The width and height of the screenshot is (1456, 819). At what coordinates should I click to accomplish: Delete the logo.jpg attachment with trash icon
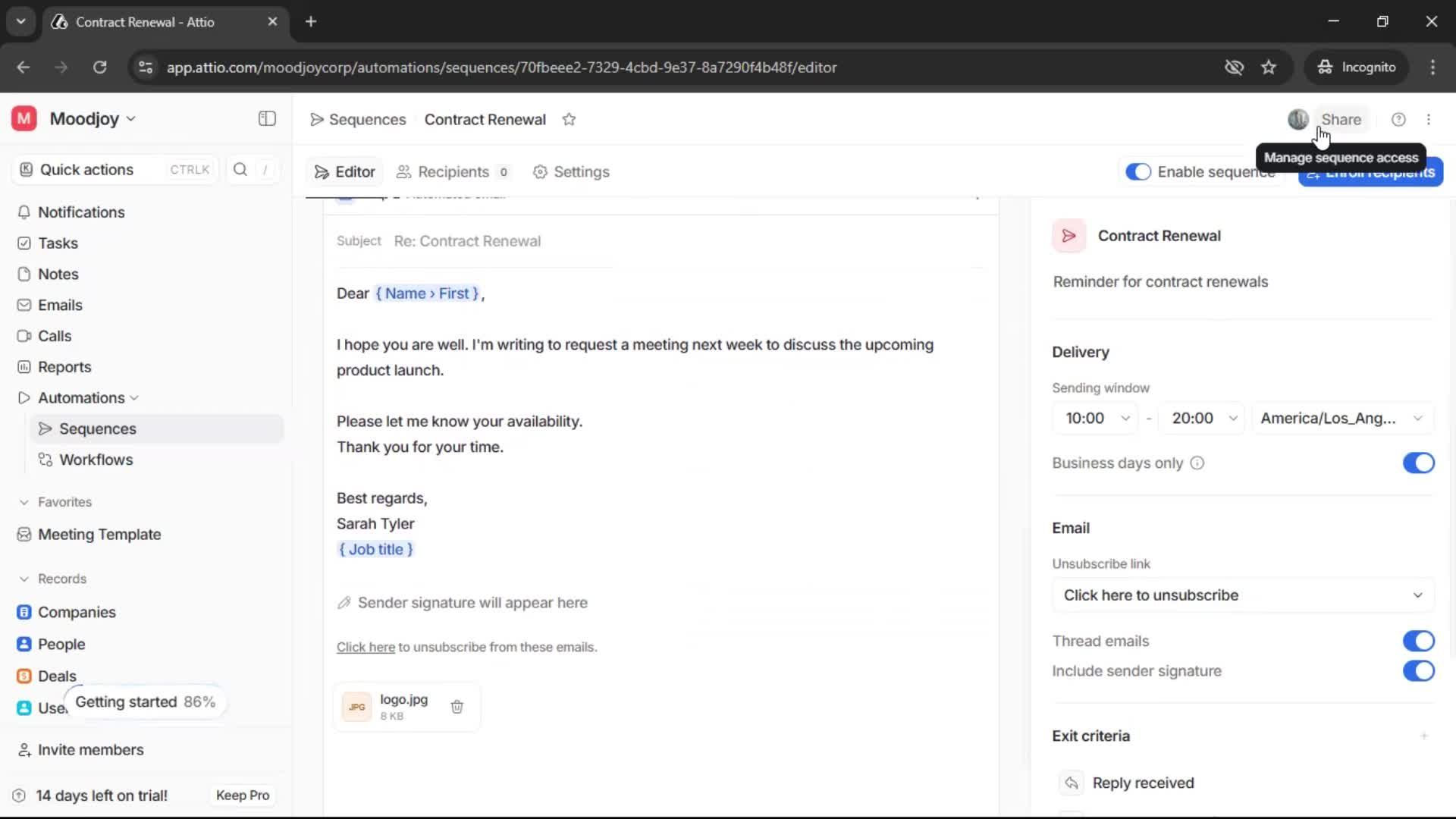(x=457, y=707)
